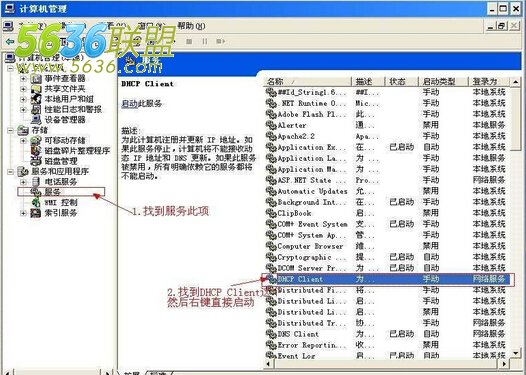Open the 帮助(H) menu
Image resolution: width=526 pixels, height=375 pixels.
[191, 26]
